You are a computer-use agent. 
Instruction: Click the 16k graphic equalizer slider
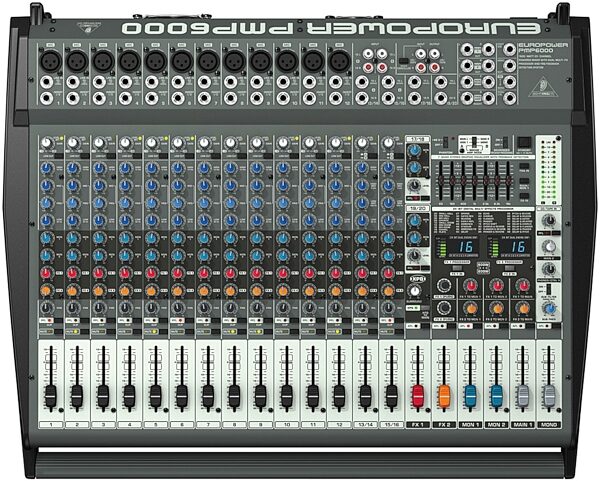(509, 179)
